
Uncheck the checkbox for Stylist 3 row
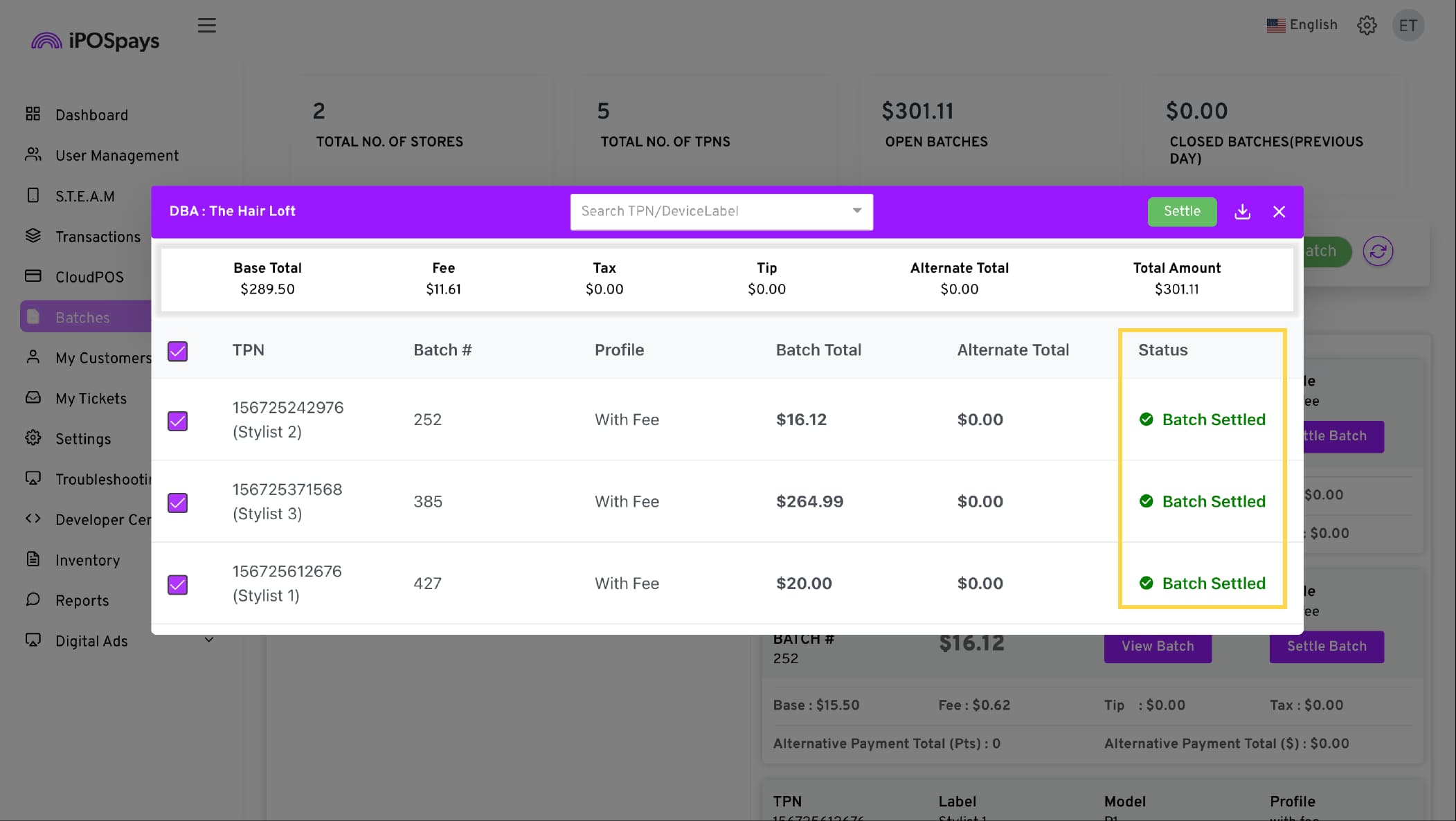[177, 503]
